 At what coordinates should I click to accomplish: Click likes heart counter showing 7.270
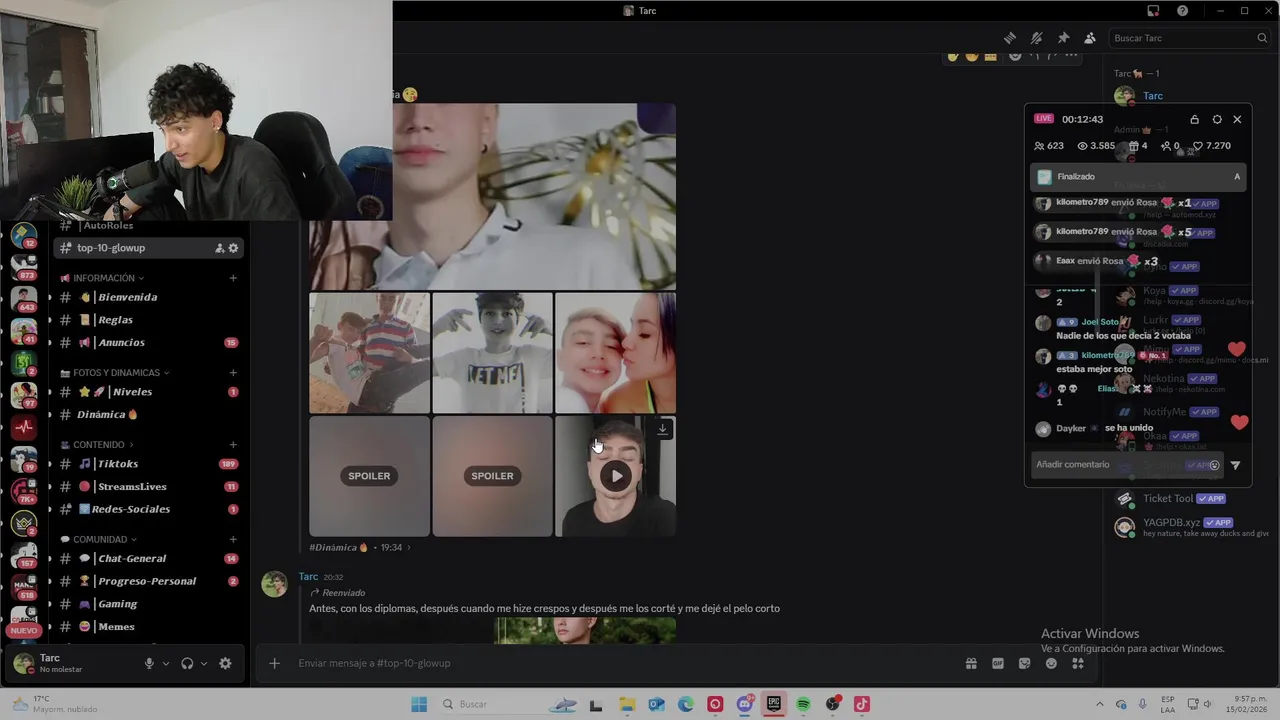coord(1212,146)
